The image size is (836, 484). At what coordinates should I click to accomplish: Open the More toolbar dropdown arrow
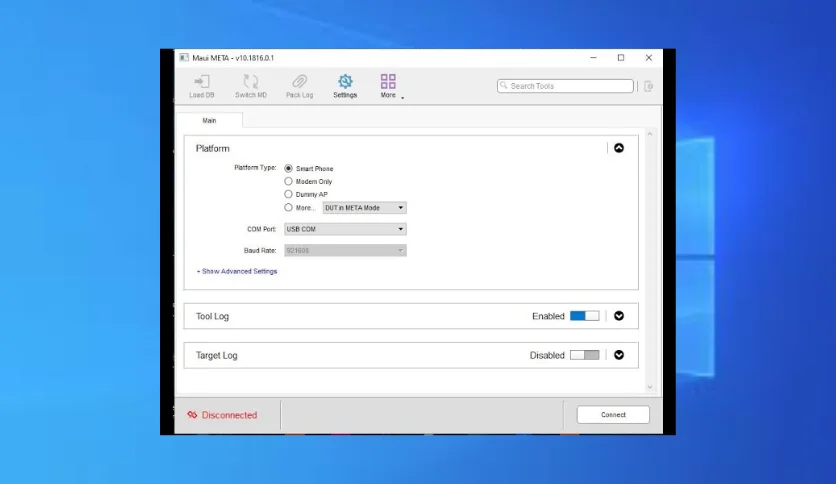(403, 98)
